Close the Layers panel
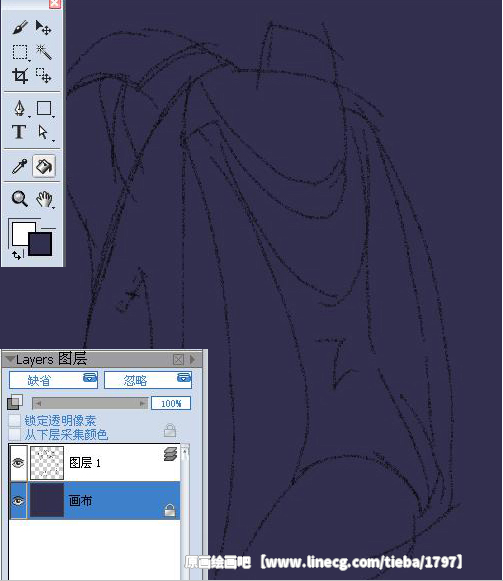Image resolution: width=503 pixels, height=581 pixels. [178, 359]
